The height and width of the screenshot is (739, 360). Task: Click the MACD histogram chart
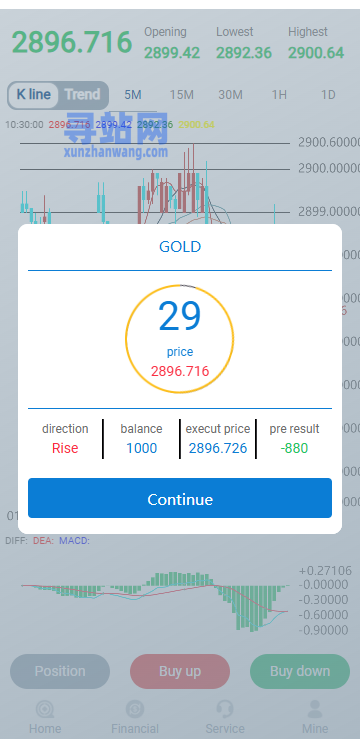tap(155, 599)
